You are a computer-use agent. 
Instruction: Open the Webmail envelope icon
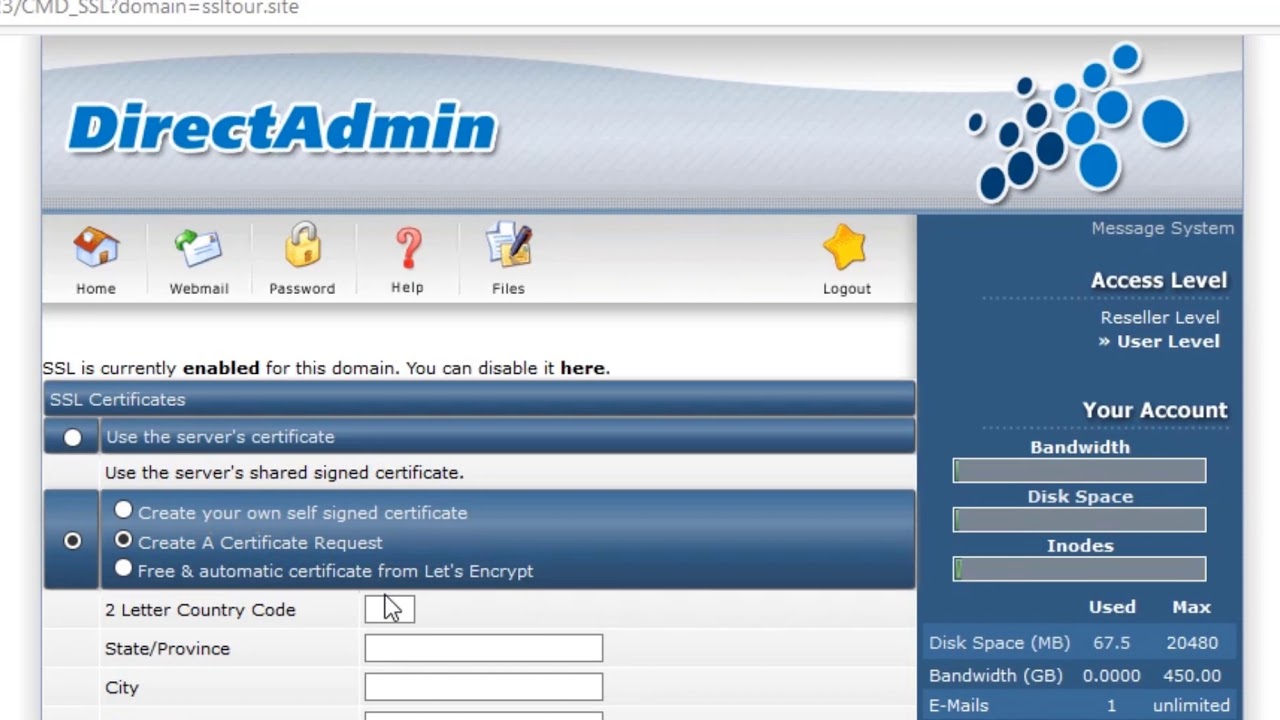coord(198,248)
